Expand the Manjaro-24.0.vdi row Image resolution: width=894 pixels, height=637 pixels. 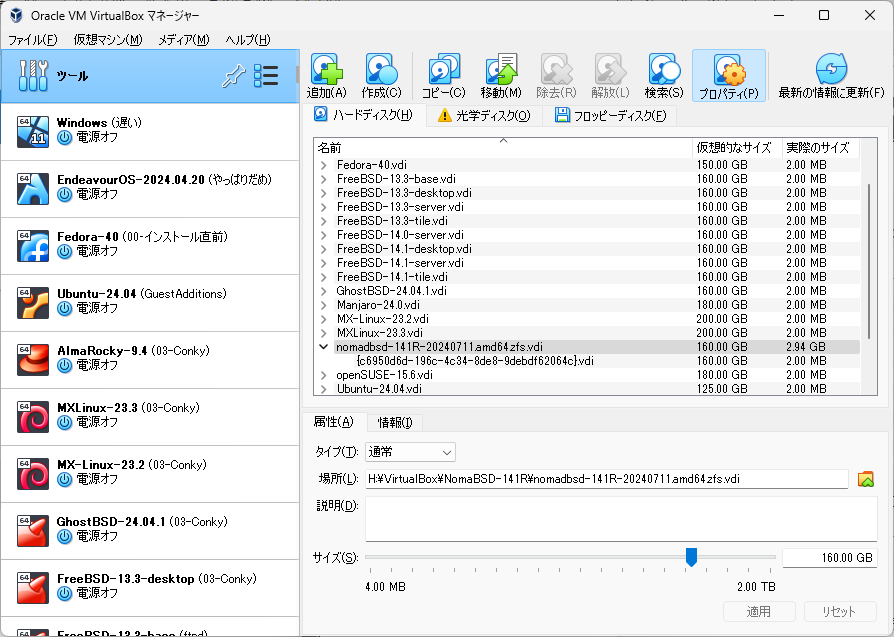[x=324, y=305]
